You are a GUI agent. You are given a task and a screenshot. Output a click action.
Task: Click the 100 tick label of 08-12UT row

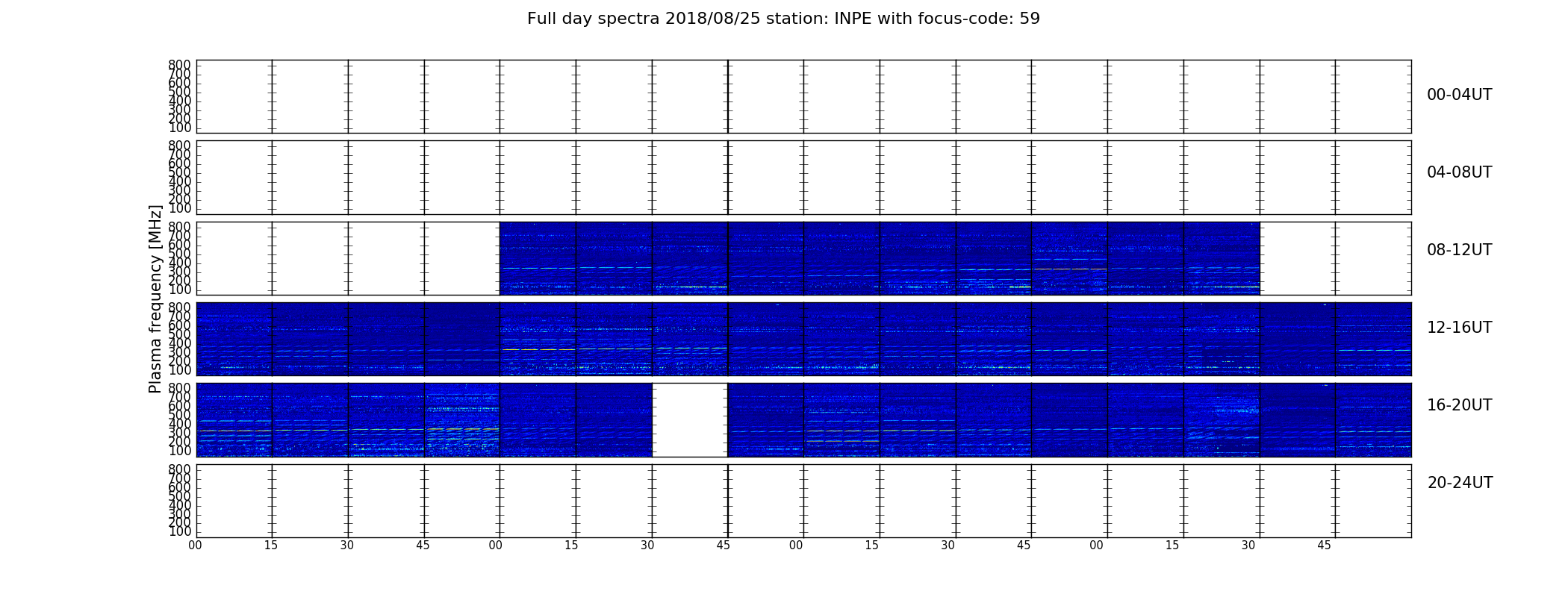179,290
